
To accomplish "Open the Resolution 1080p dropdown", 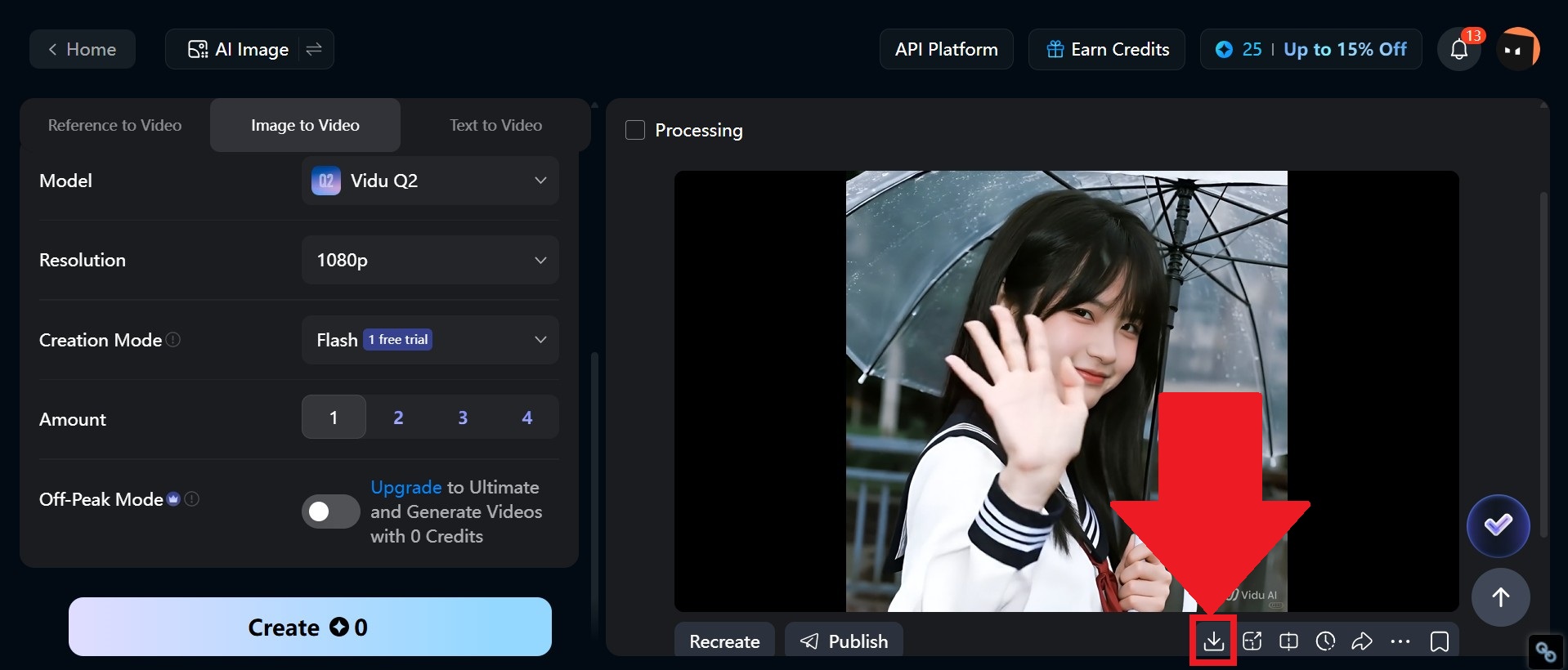I will coord(430,260).
